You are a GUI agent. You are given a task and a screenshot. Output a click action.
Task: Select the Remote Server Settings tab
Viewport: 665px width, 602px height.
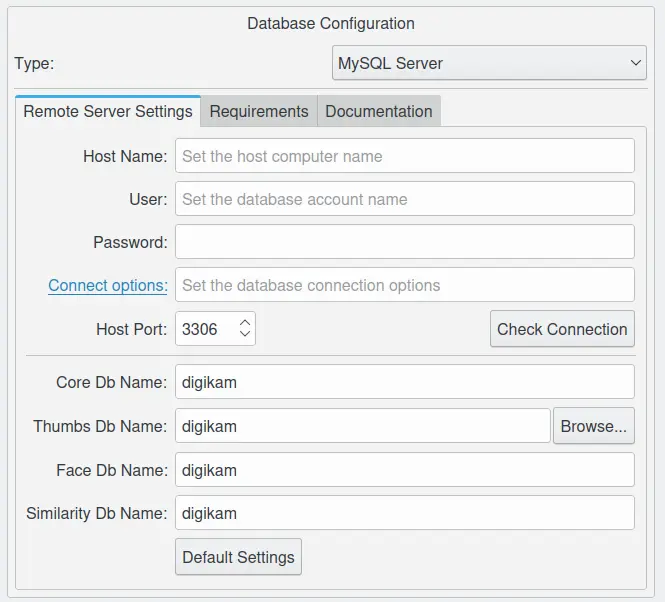[x=108, y=111]
